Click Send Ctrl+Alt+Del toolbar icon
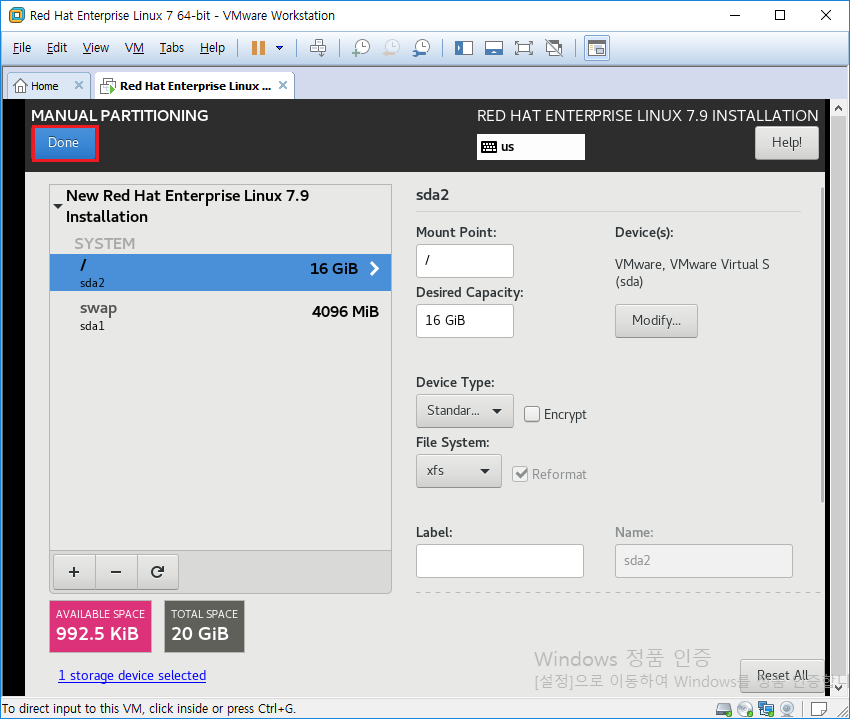This screenshot has height=719, width=850. pos(318,48)
